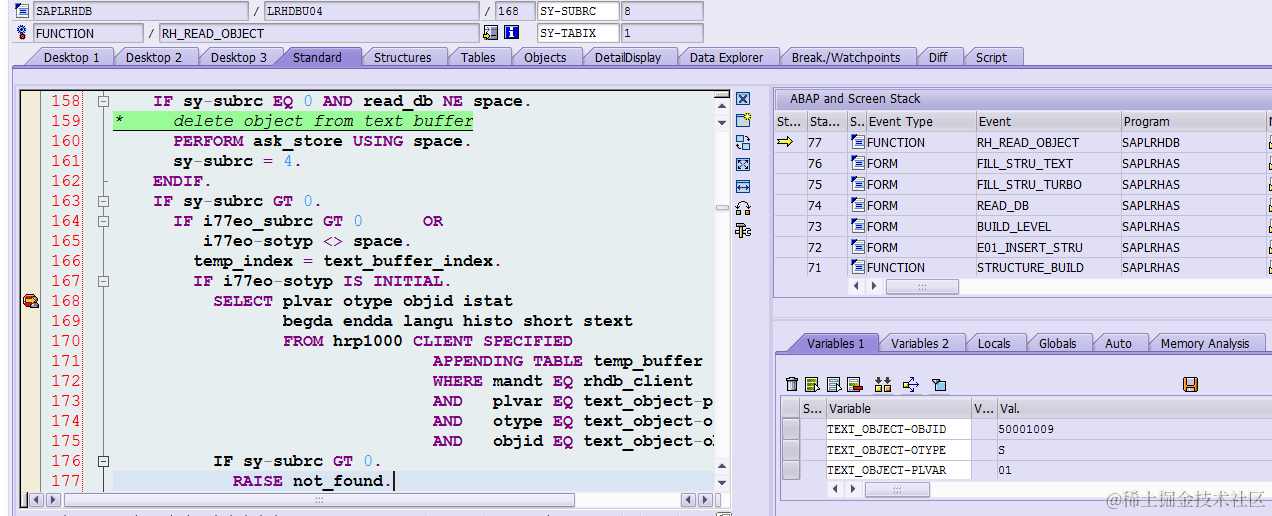The image size is (1272, 516).
Task: Switch to the Desktop 2 tab
Action: tap(154, 57)
